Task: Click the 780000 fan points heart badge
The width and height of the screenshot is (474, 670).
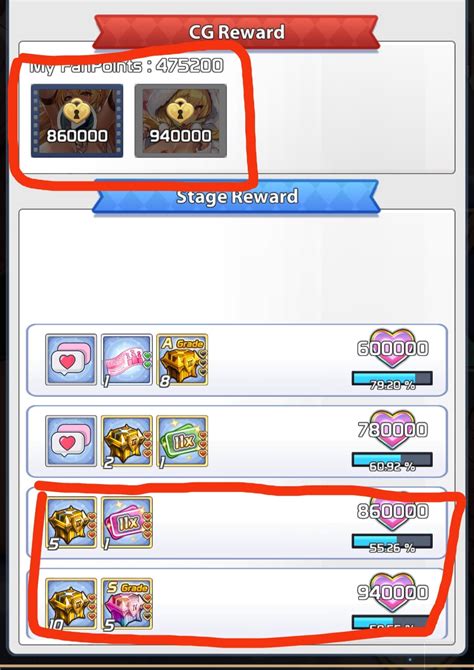Action: 392,429
